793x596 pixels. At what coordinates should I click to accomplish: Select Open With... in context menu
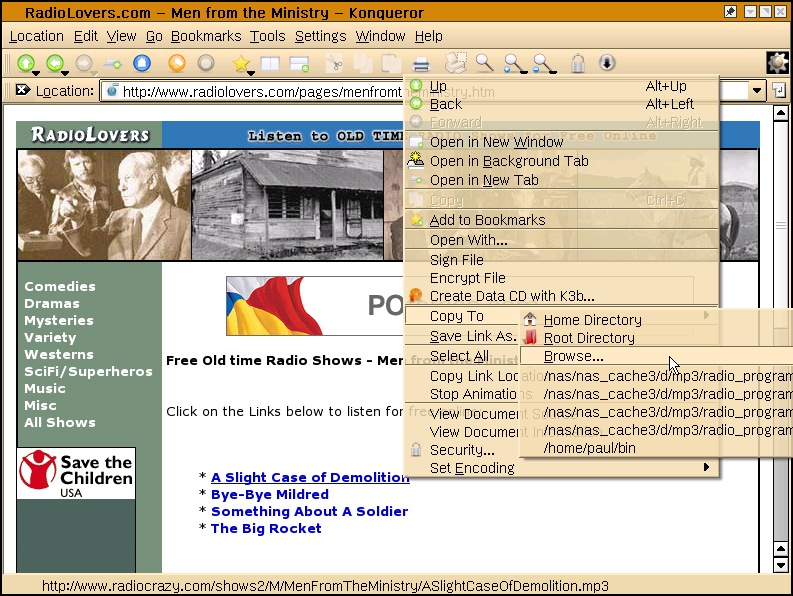(561, 240)
